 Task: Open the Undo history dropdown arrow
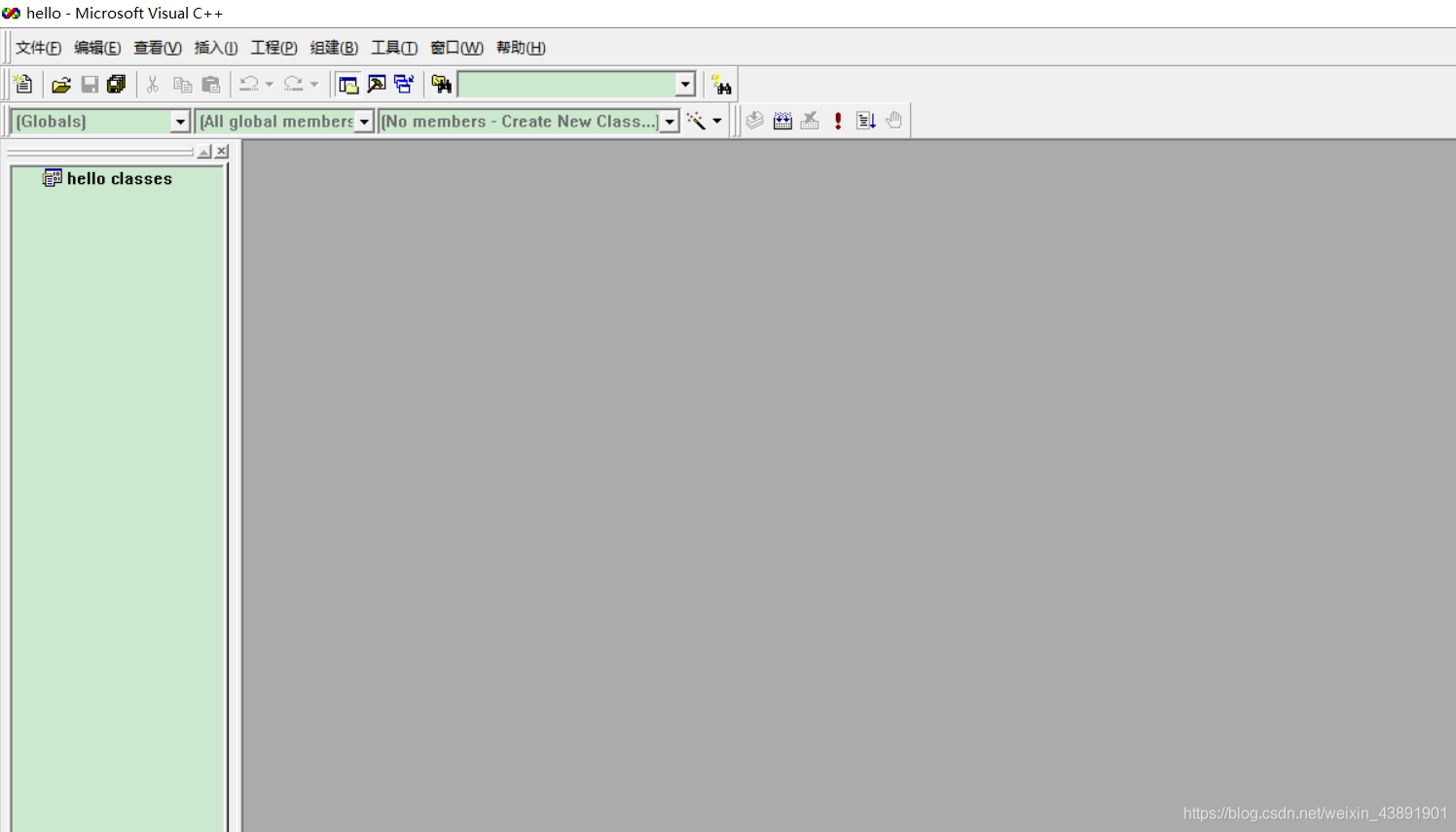(x=270, y=85)
